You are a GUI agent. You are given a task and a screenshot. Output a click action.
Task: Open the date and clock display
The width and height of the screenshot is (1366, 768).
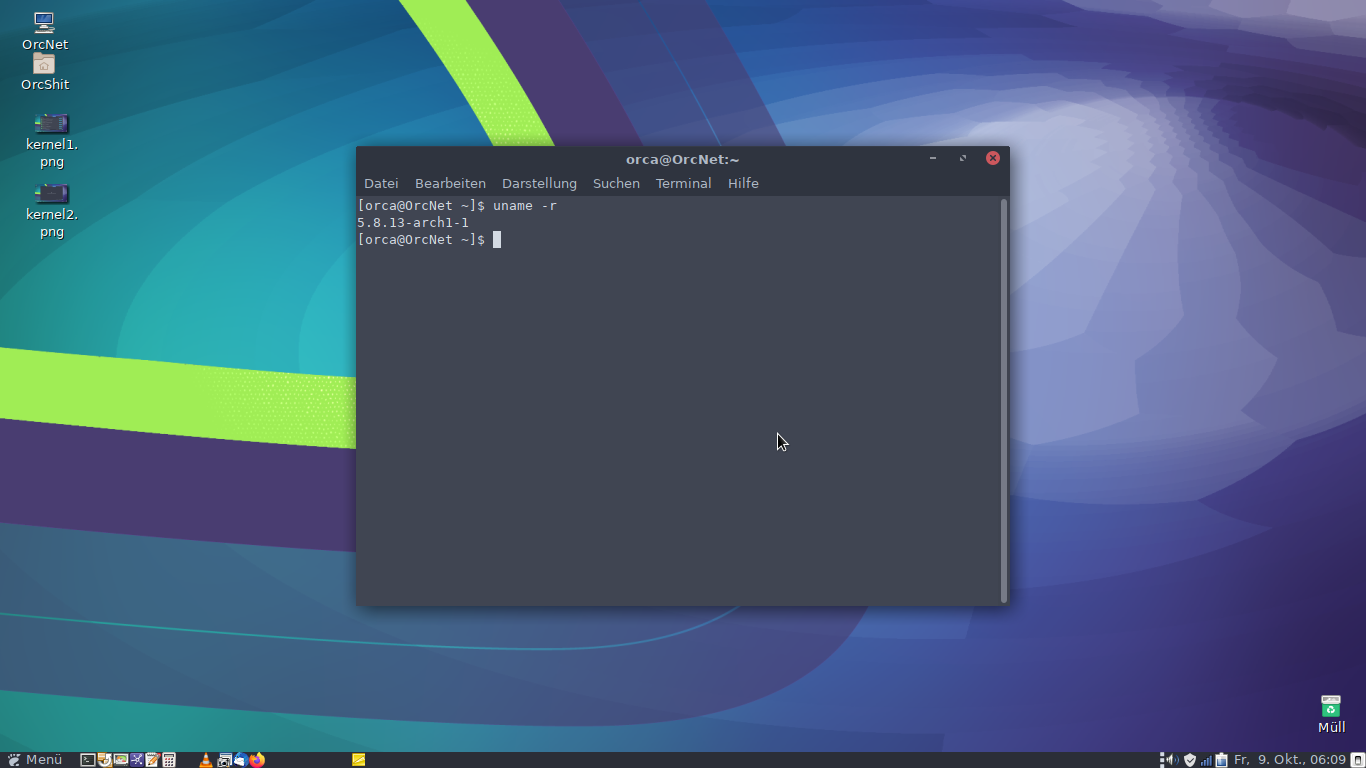point(1290,760)
